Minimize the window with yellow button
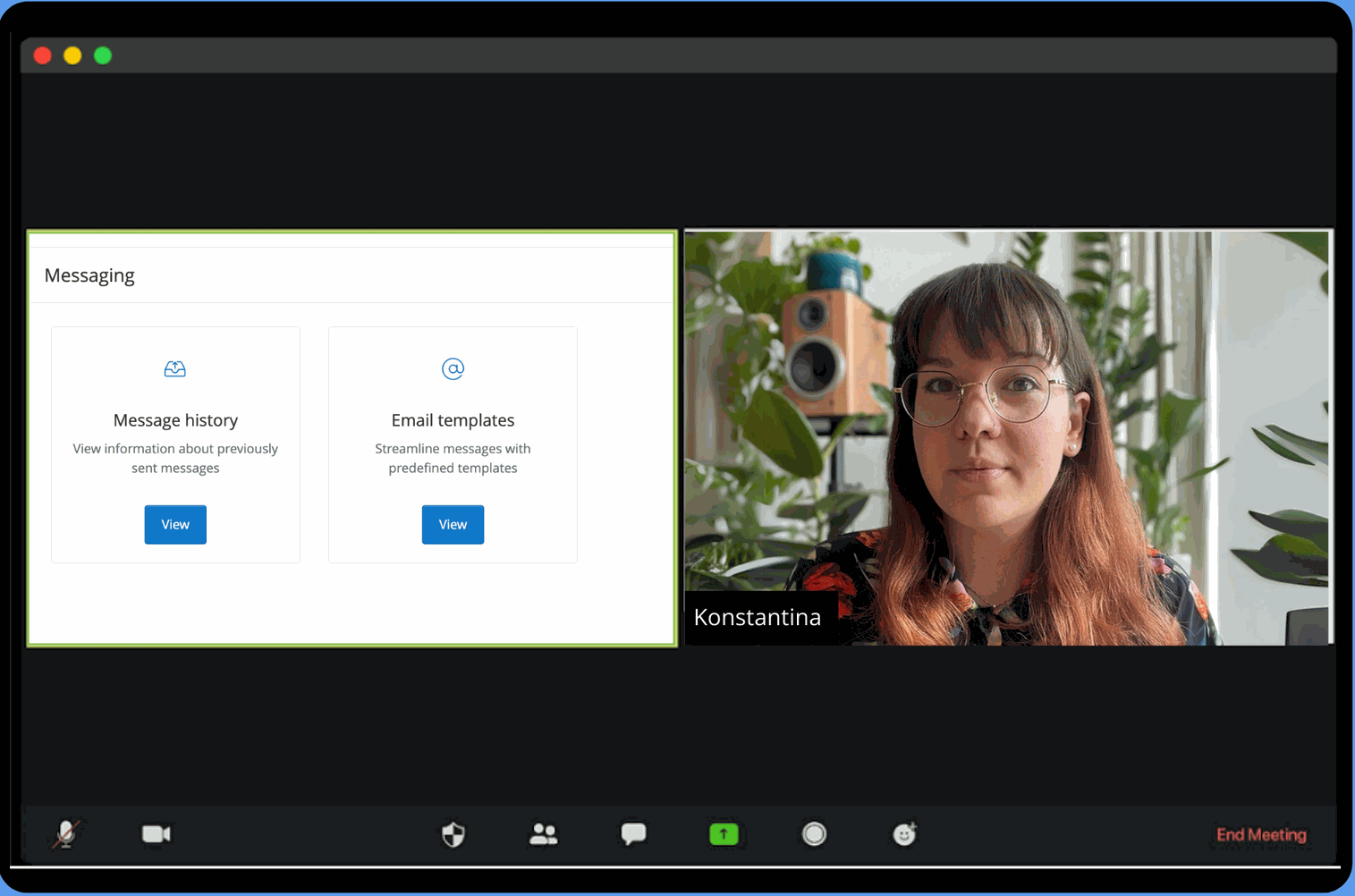This screenshot has width=1355, height=896. [x=72, y=55]
